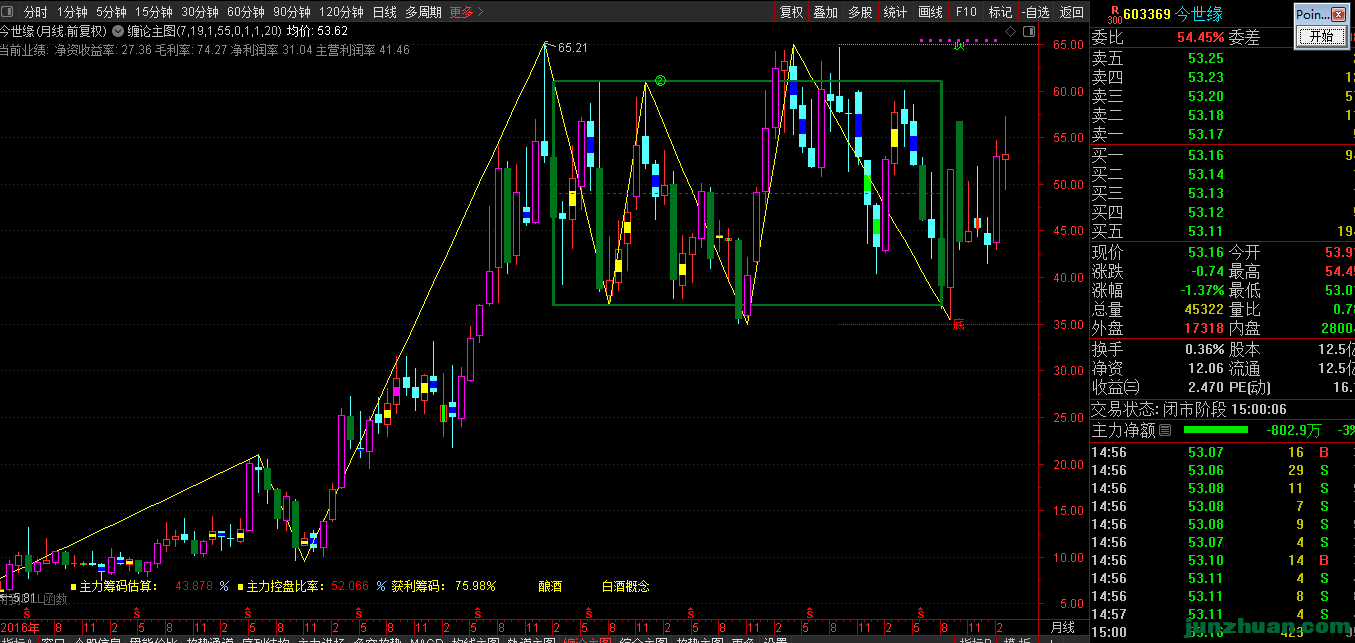Click the circled 2 marker on the green box
The height and width of the screenshot is (643, 1355).
click(x=660, y=81)
